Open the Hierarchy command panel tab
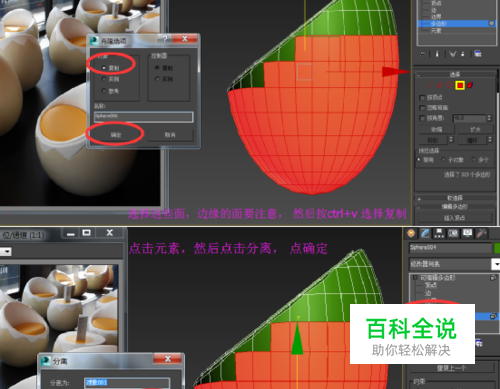The image size is (500, 389). (439, 233)
